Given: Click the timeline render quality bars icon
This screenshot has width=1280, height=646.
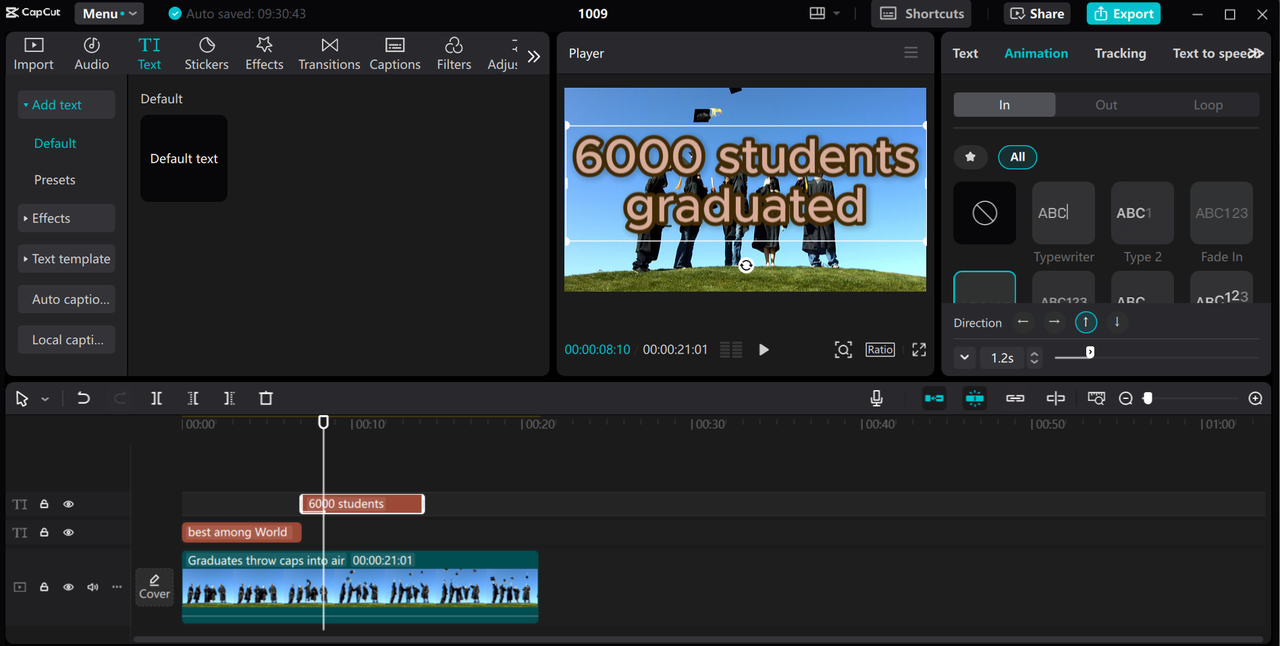Looking at the screenshot, I should [x=731, y=349].
